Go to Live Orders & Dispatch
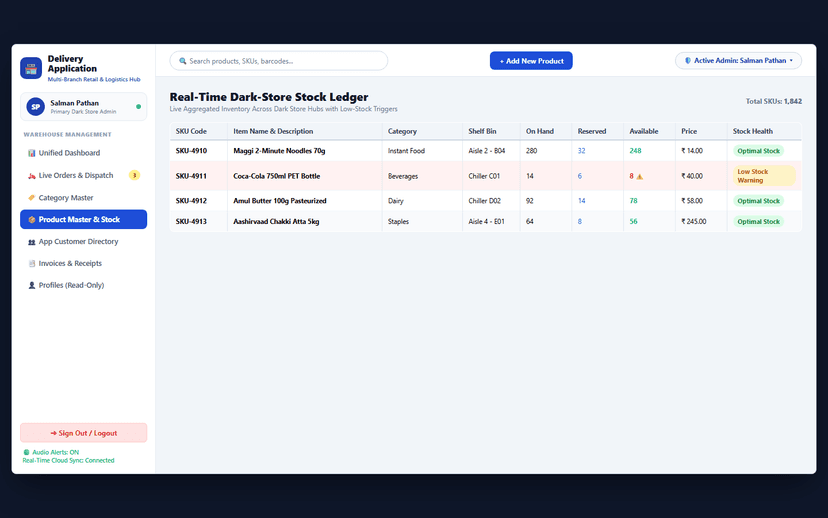Image resolution: width=828 pixels, height=518 pixels. click(x=83, y=175)
